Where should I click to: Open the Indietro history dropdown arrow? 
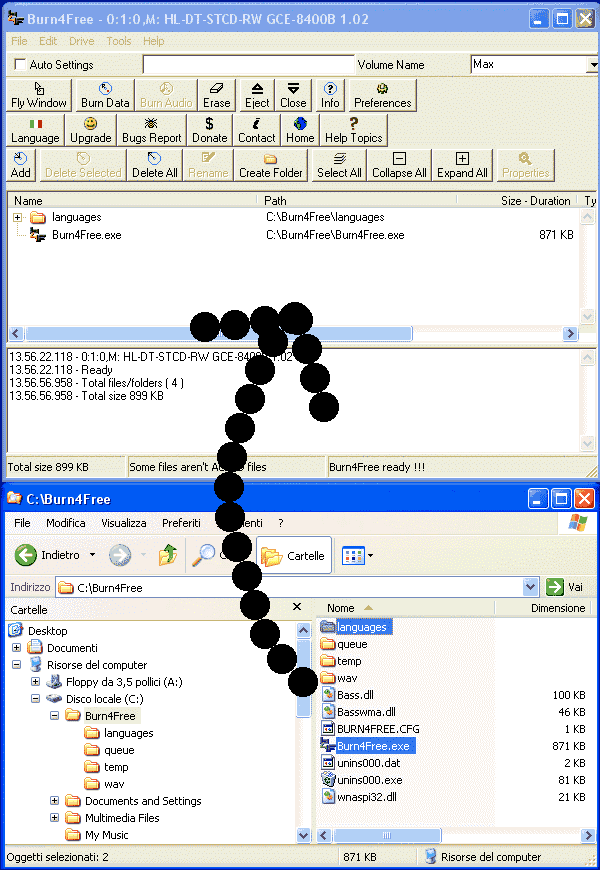pyautogui.click(x=92, y=555)
